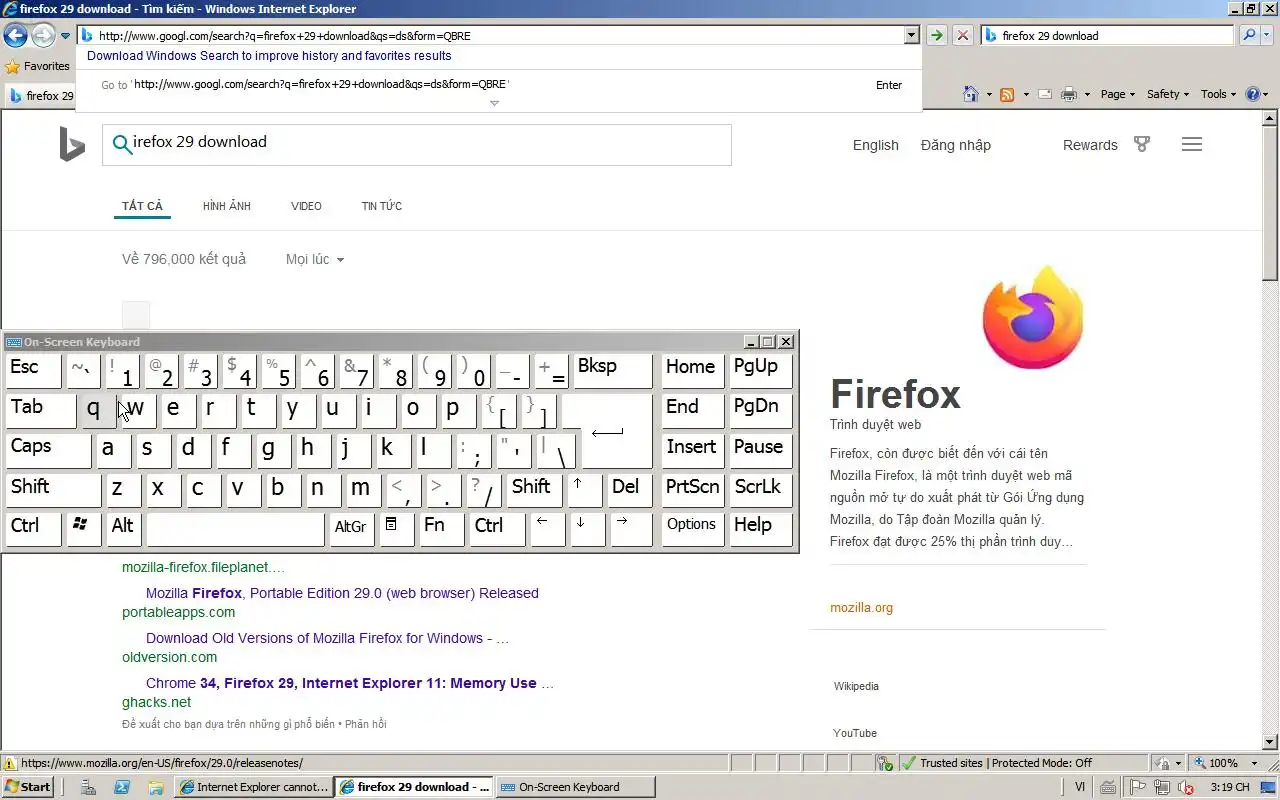Open 'Download Old Versions of Mozilla Firefox' result
This screenshot has height=800, width=1280.
point(327,638)
